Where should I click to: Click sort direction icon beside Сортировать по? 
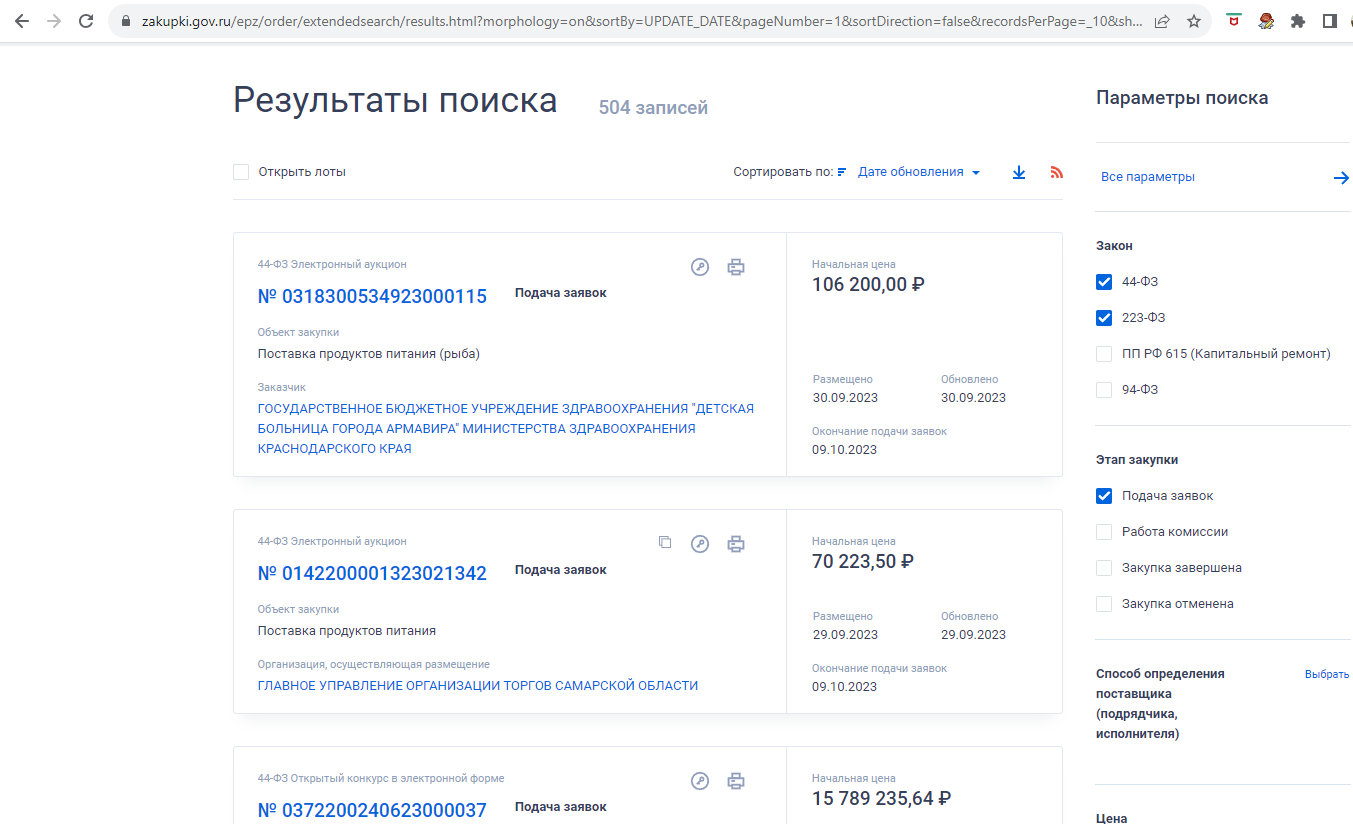(x=842, y=172)
